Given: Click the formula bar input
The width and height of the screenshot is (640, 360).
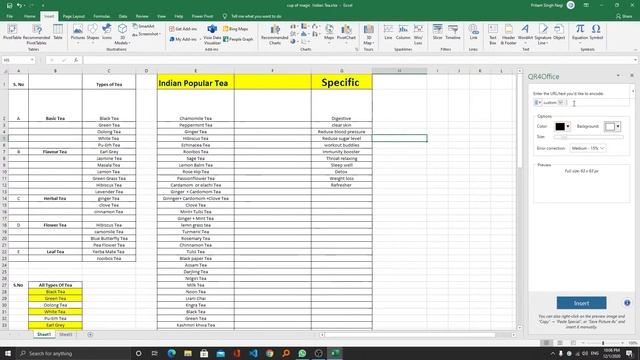Looking at the screenshot, I should (x=358, y=60).
